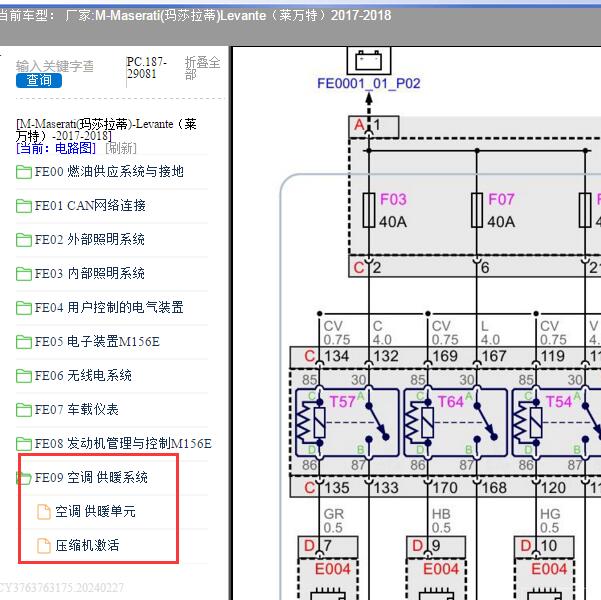Expand FE02 外部照明系统 tree item
The image size is (601, 600).
click(90, 240)
